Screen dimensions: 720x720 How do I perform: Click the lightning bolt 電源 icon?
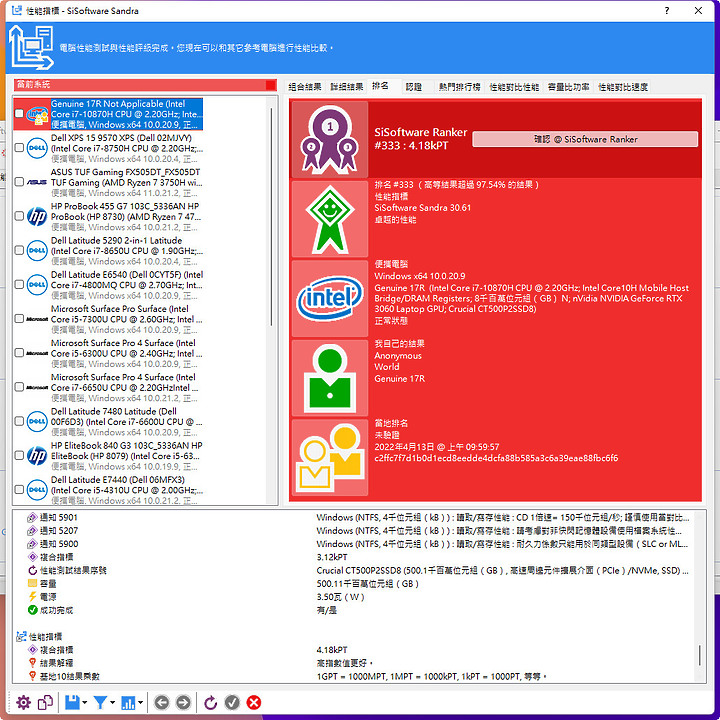click(32, 596)
